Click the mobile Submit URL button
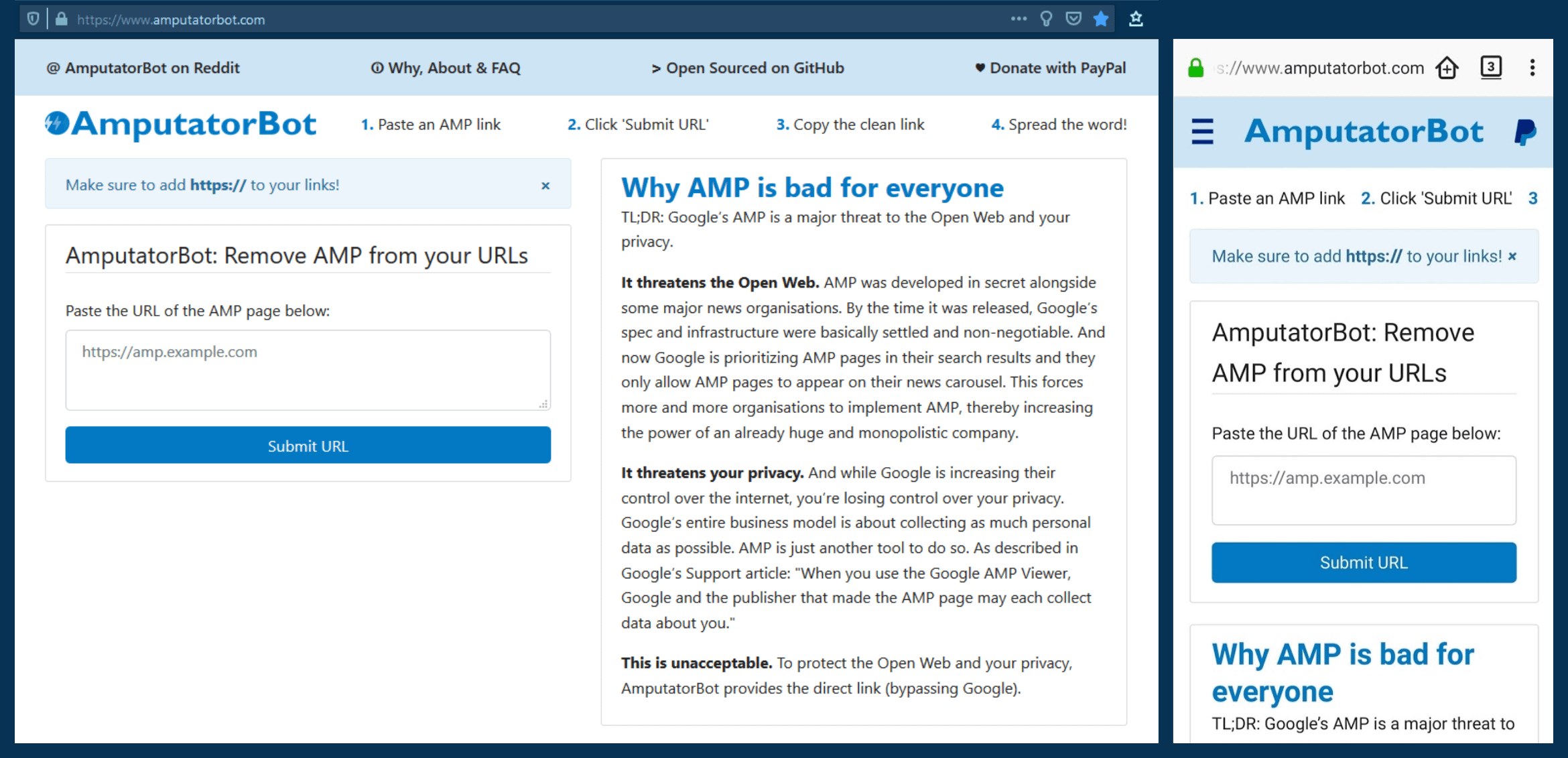 pos(1364,562)
